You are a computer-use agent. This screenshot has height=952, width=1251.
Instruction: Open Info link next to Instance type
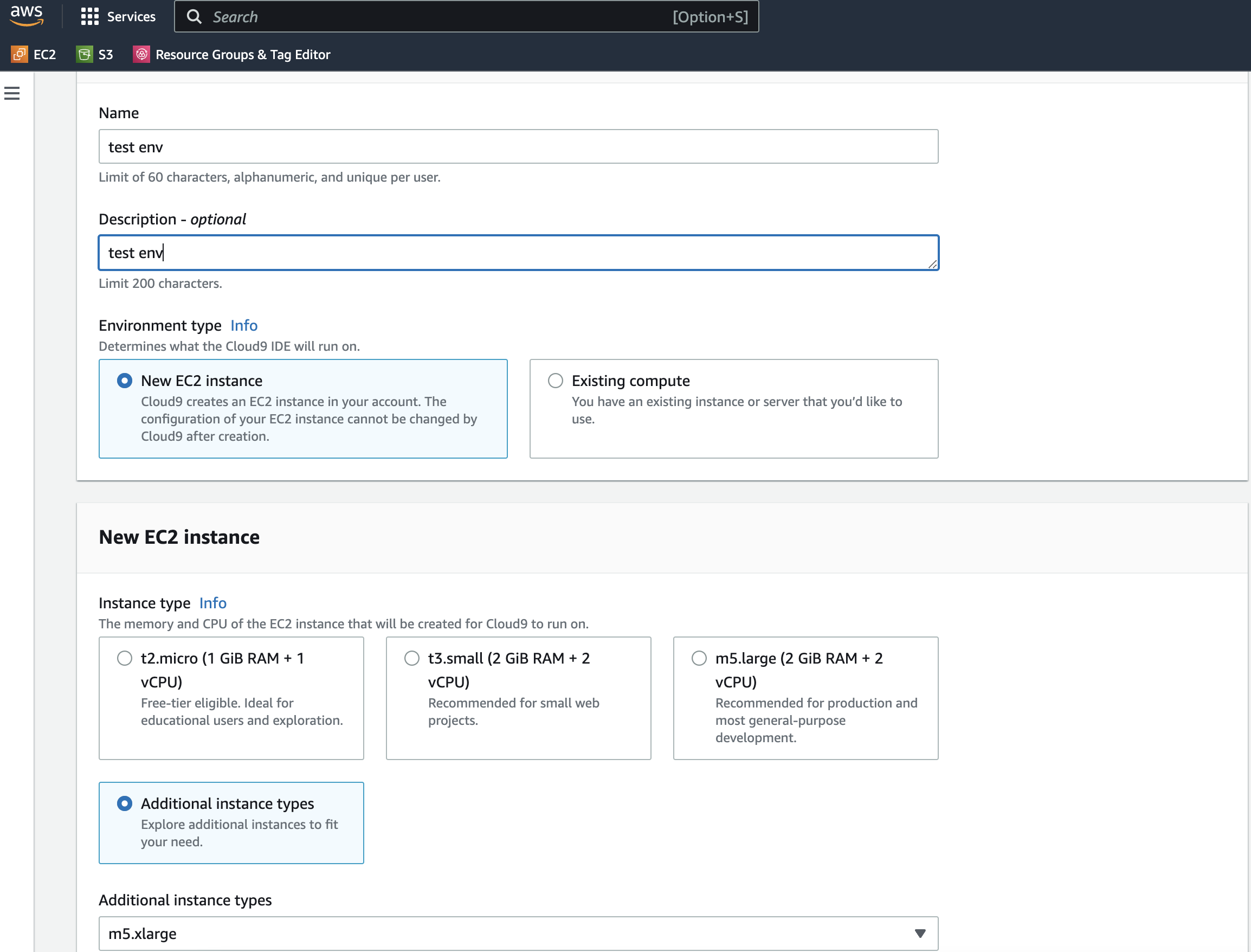click(x=212, y=603)
